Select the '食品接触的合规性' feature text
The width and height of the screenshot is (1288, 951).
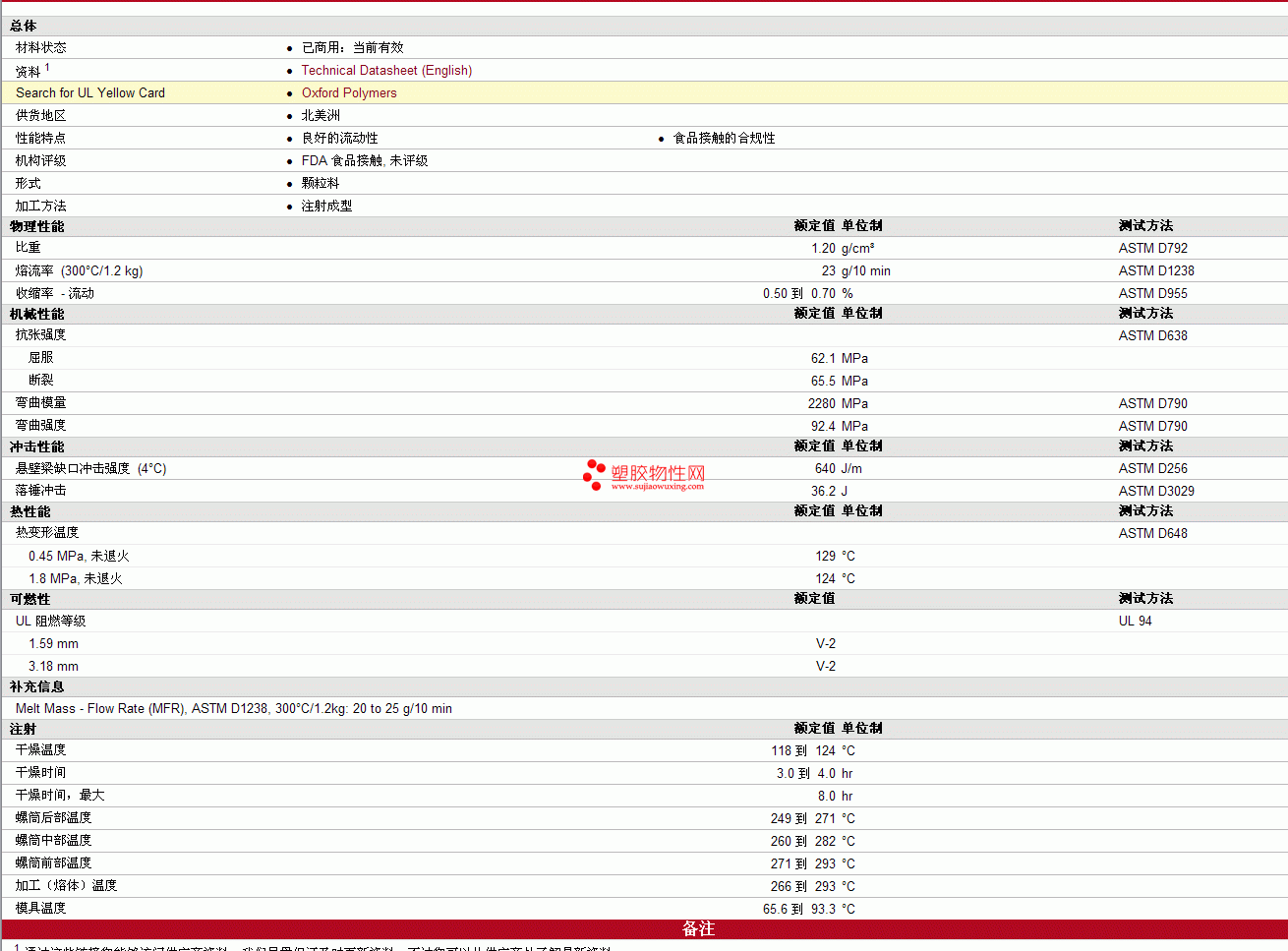725,139
